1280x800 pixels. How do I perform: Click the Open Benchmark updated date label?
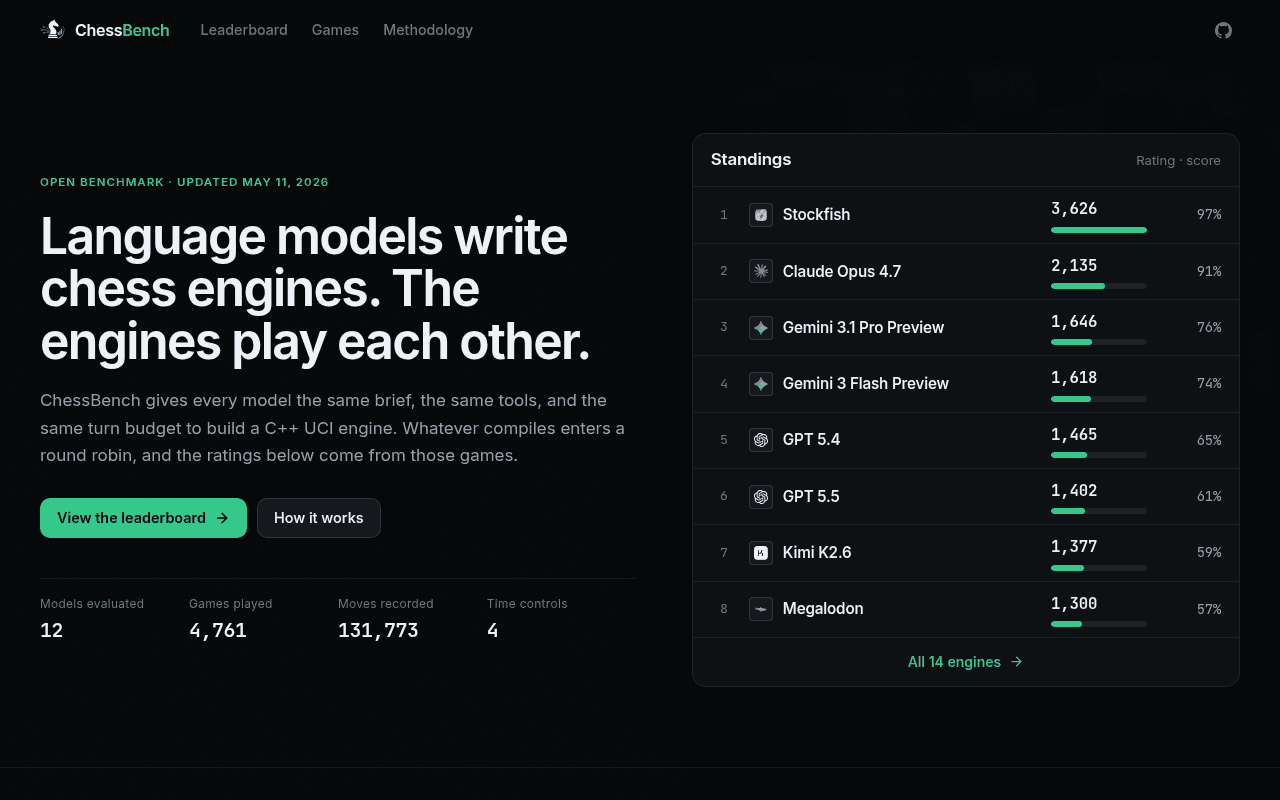coord(184,182)
